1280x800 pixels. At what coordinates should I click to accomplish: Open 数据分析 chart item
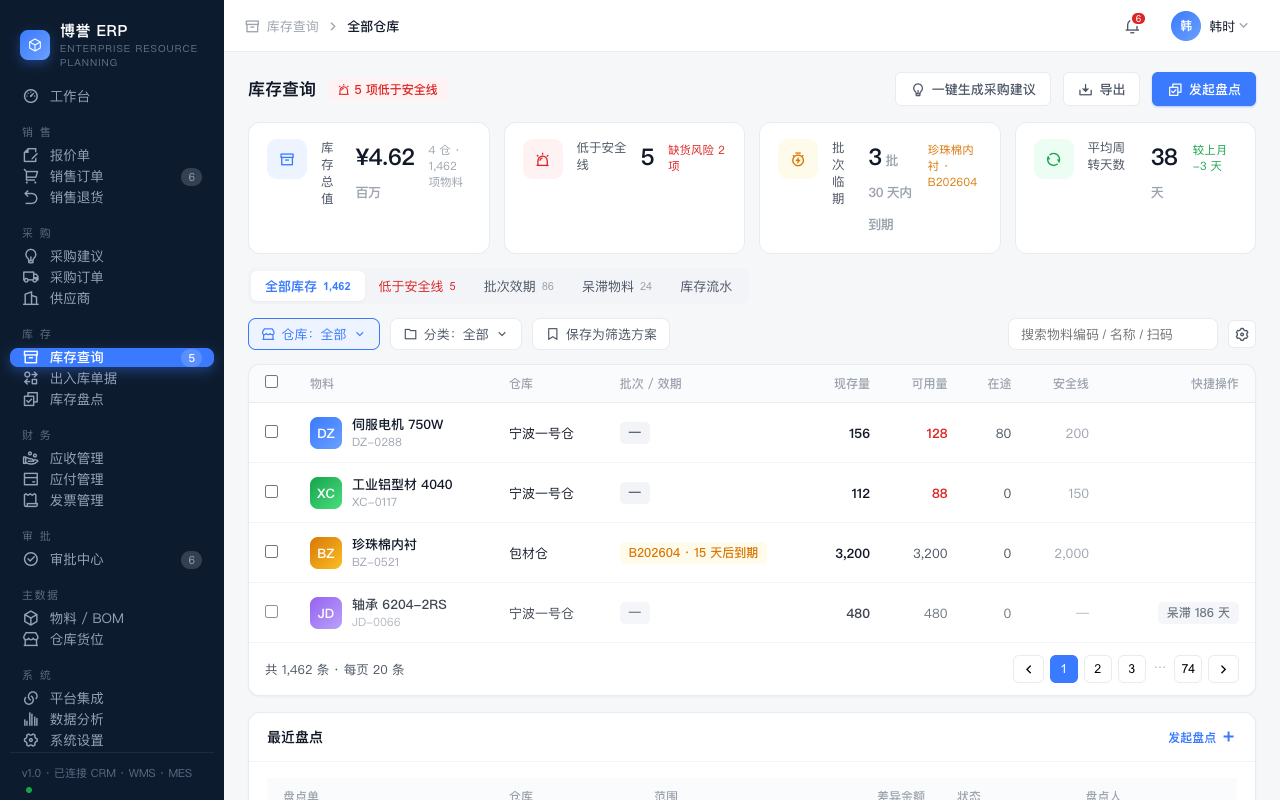pyautogui.click(x=112, y=719)
